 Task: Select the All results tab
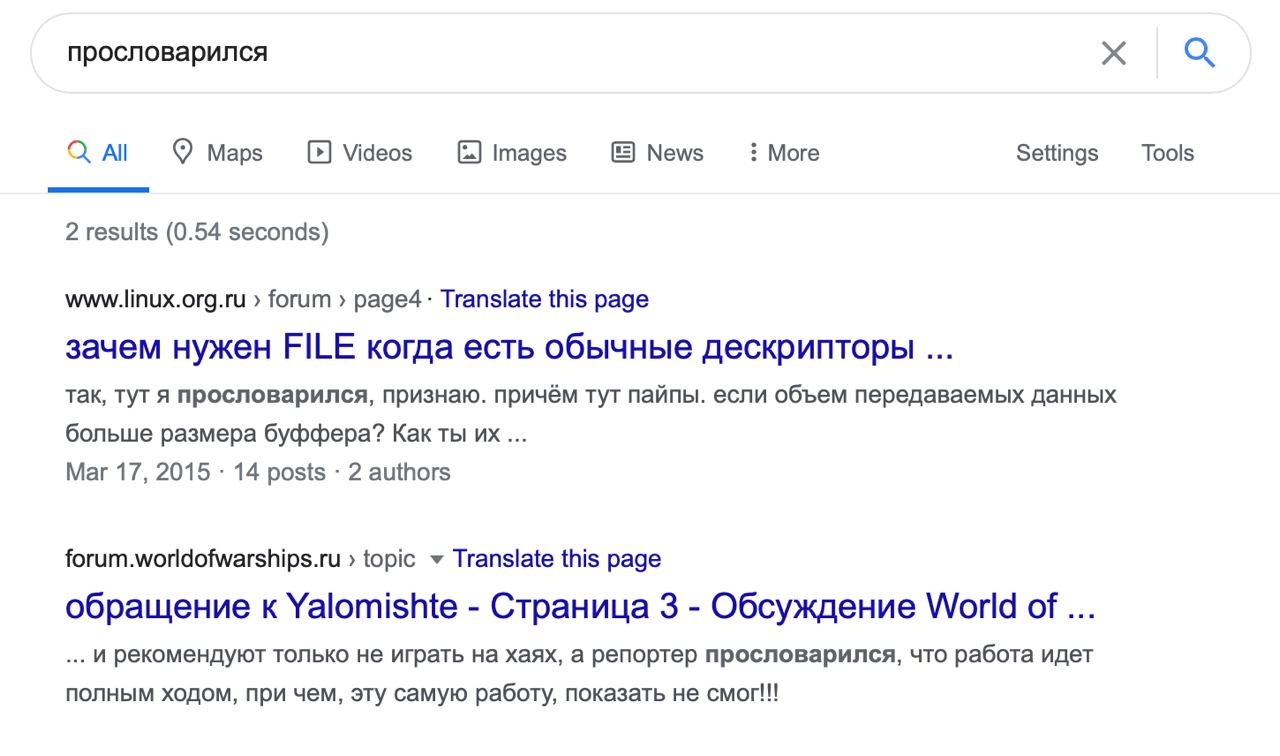click(98, 153)
